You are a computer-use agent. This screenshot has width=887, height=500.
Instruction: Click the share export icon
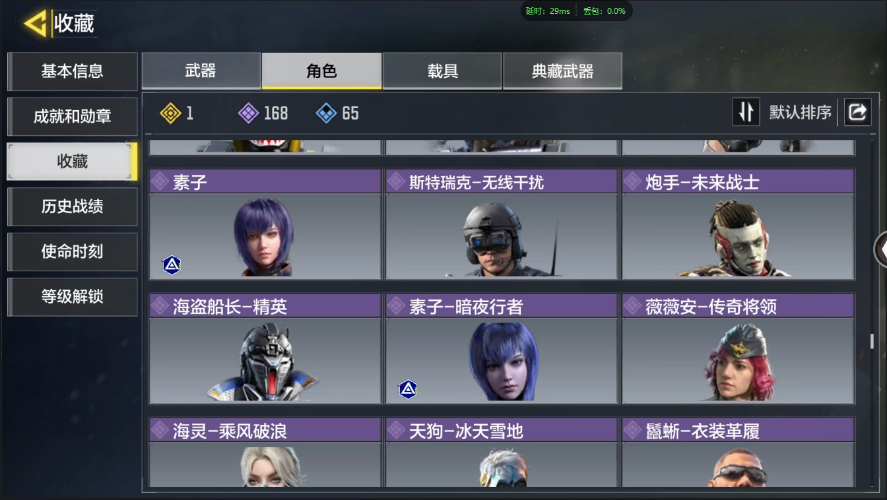pyautogui.click(x=857, y=112)
